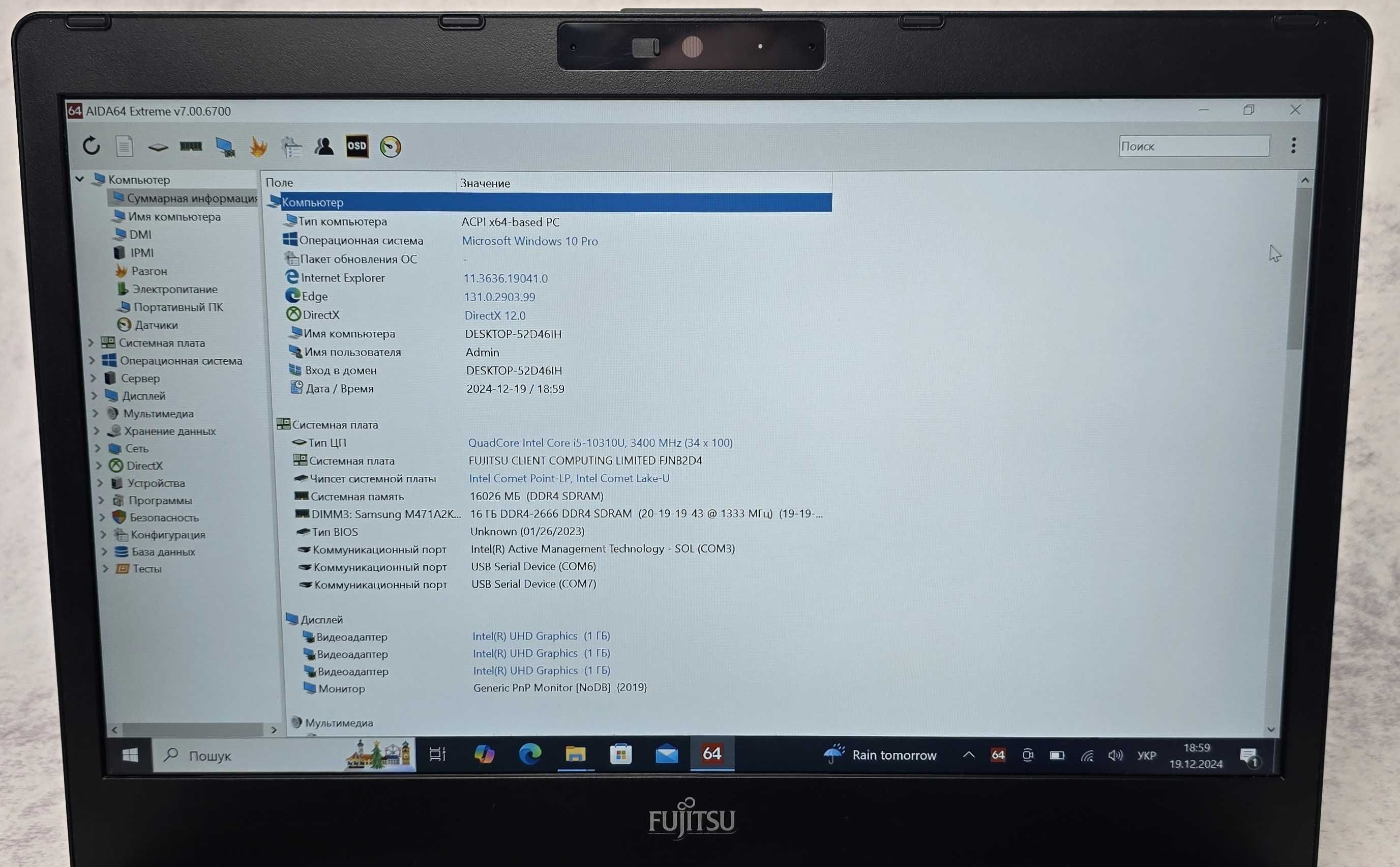Click AIDA64 taskbar button
1400x867 pixels.
[712, 754]
